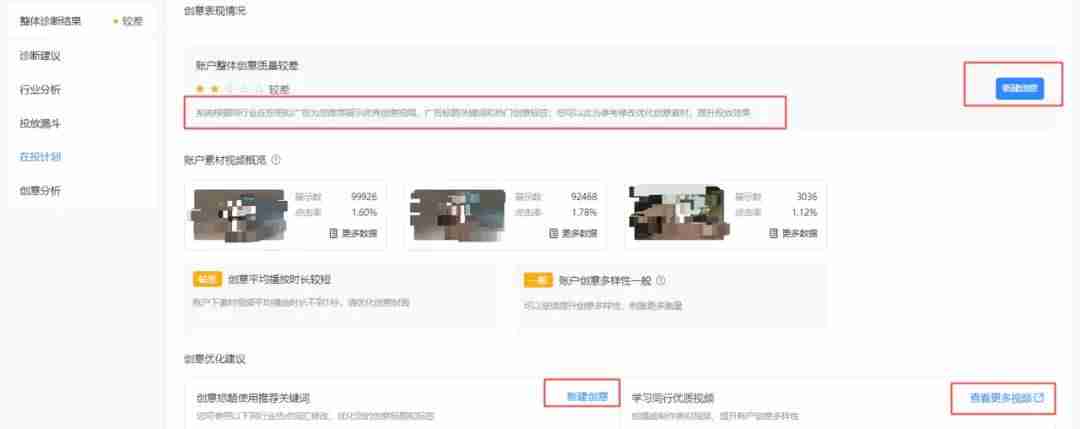1080x429 pixels.
Task: Click the 较差 status next to 整体诊断结果
Action: tap(132, 21)
